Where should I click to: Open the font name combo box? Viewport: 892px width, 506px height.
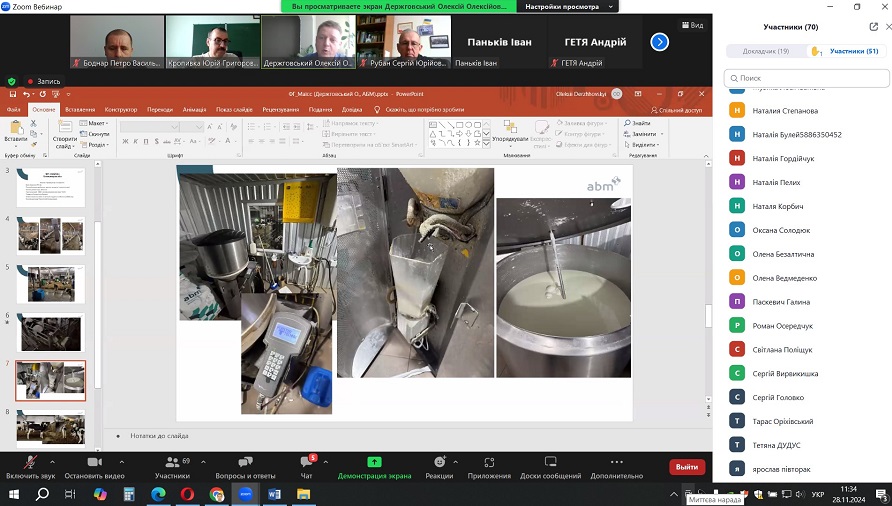[x=150, y=126]
